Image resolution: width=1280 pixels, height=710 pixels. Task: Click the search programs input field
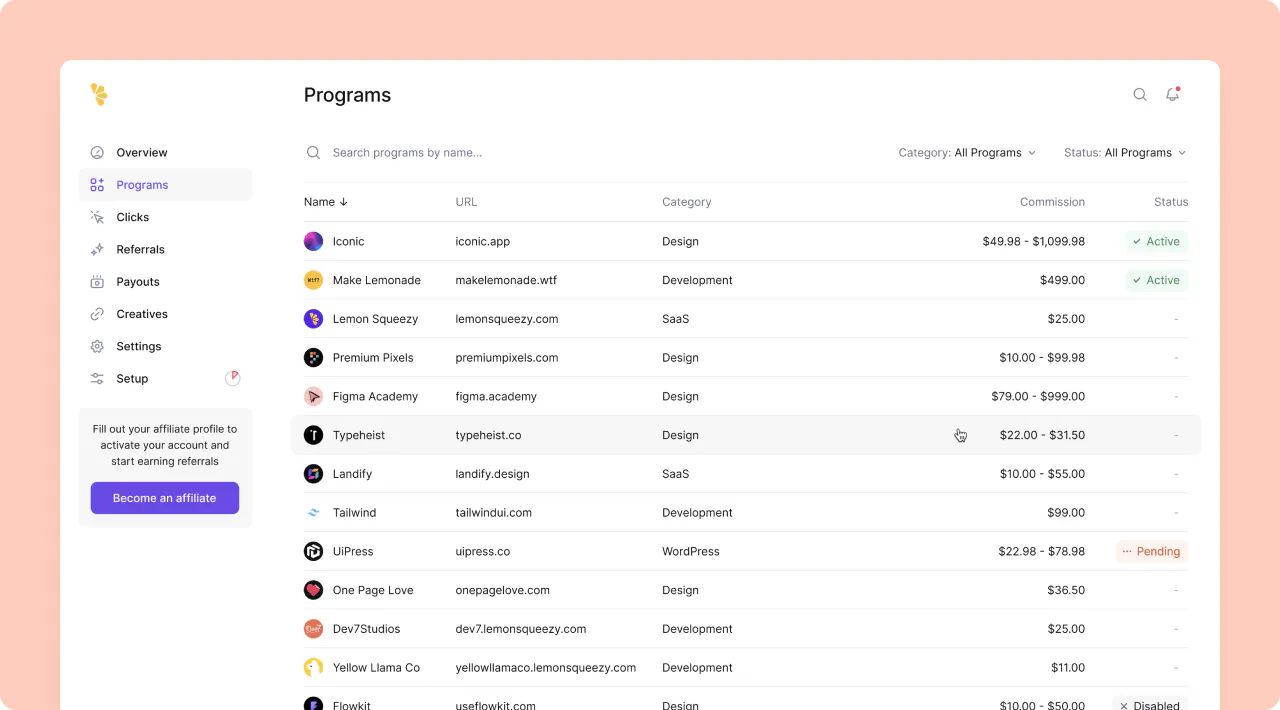450,152
